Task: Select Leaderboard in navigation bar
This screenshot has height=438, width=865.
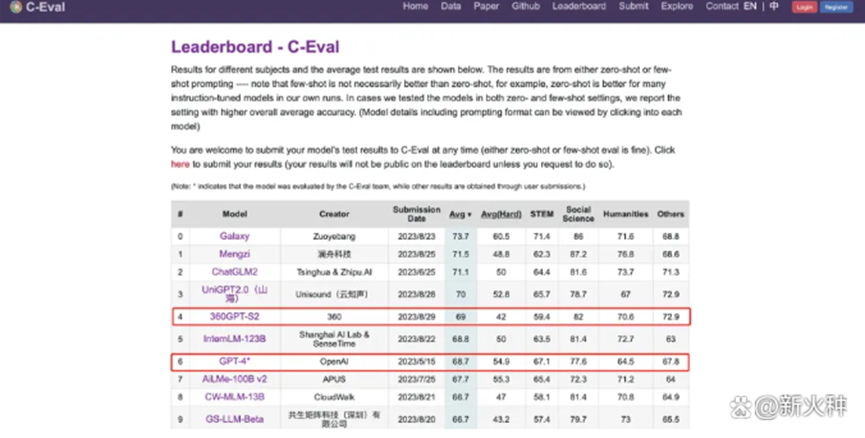Action: click(579, 6)
